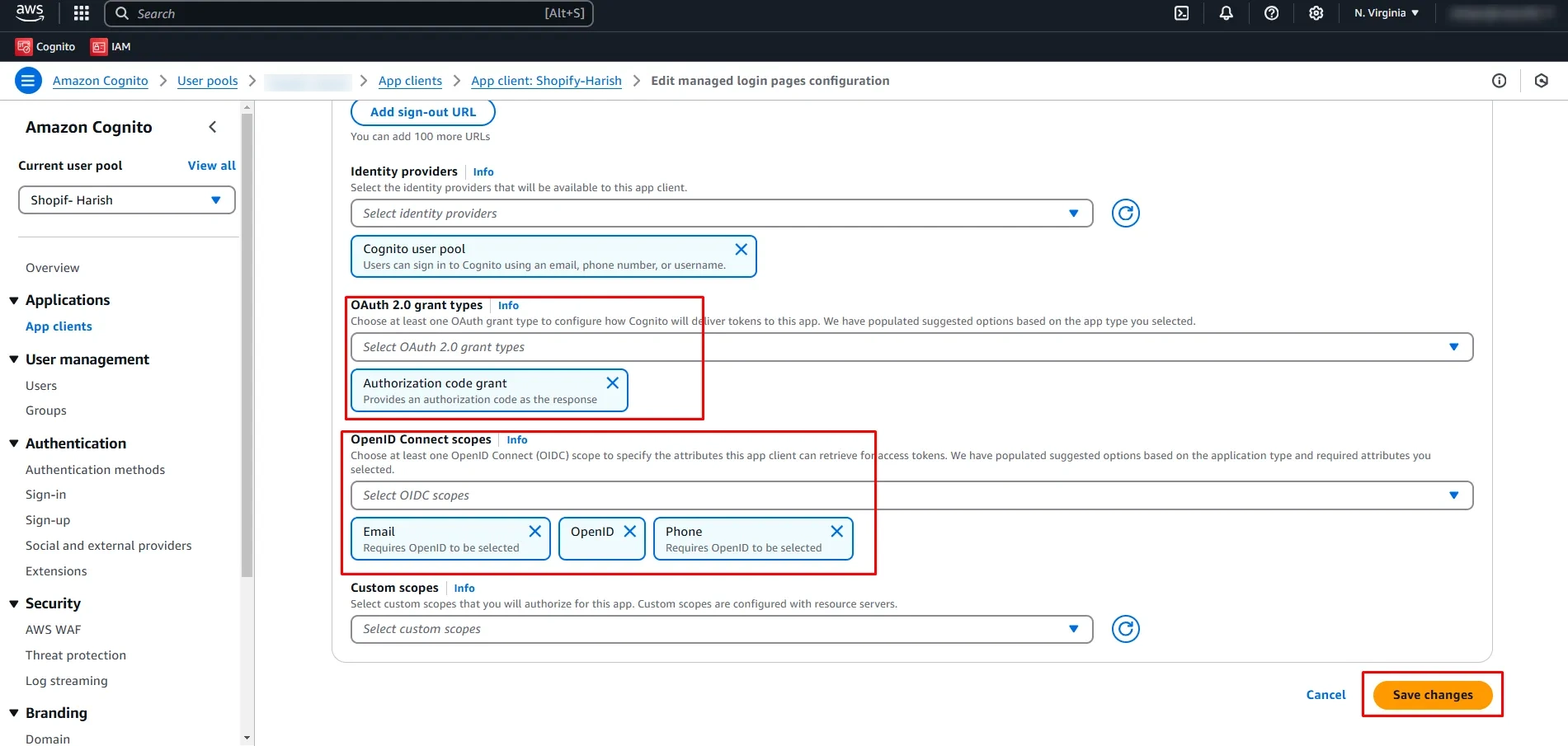Screen dimensions: 1568x746
Task: Remove the Cognito user pool provider
Action: (741, 249)
